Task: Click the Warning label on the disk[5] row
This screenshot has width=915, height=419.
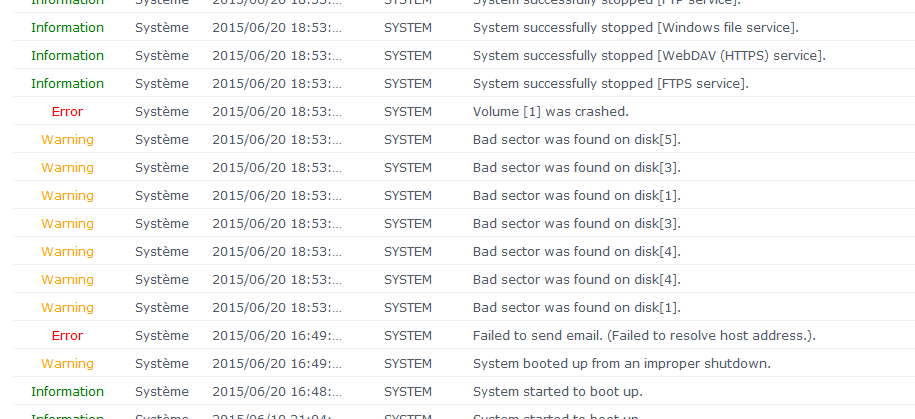Action: click(67, 139)
